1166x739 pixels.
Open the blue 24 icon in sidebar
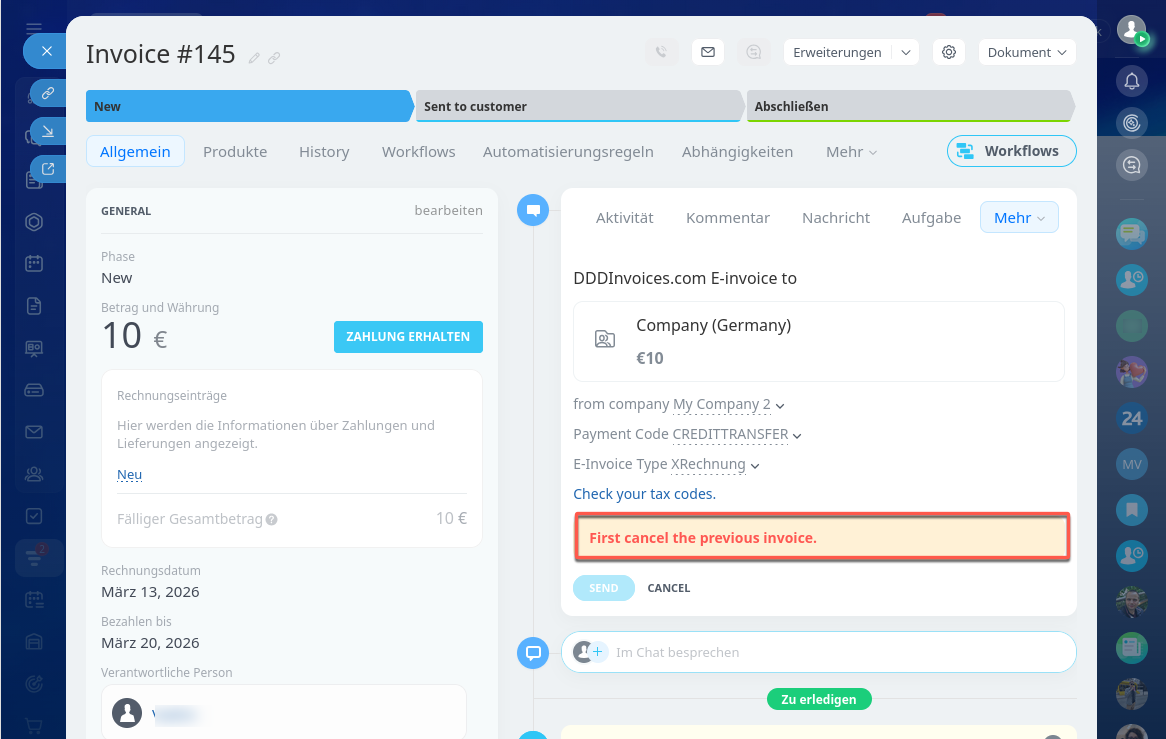(x=1132, y=419)
